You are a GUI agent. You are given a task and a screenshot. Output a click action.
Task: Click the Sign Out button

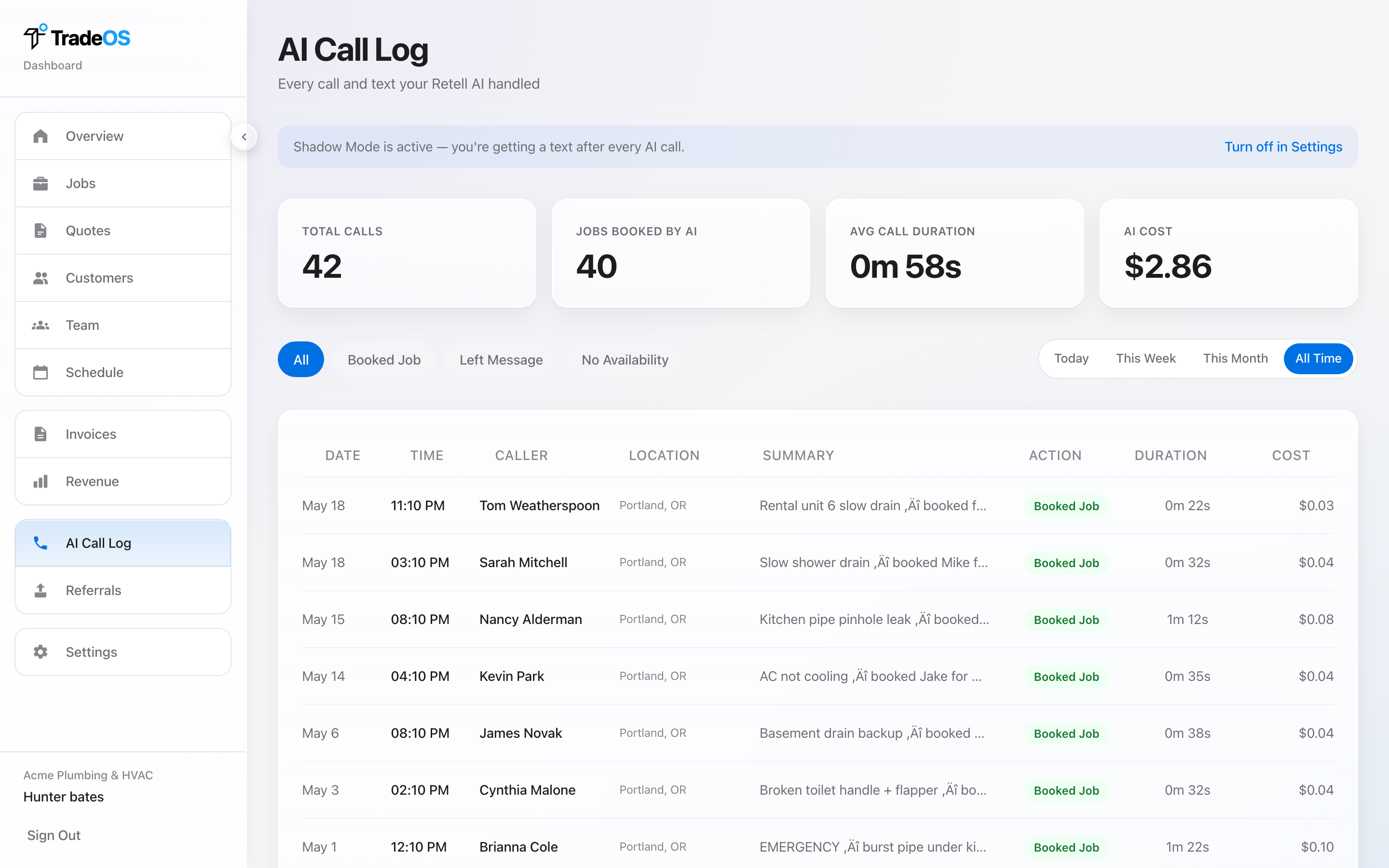[54, 835]
